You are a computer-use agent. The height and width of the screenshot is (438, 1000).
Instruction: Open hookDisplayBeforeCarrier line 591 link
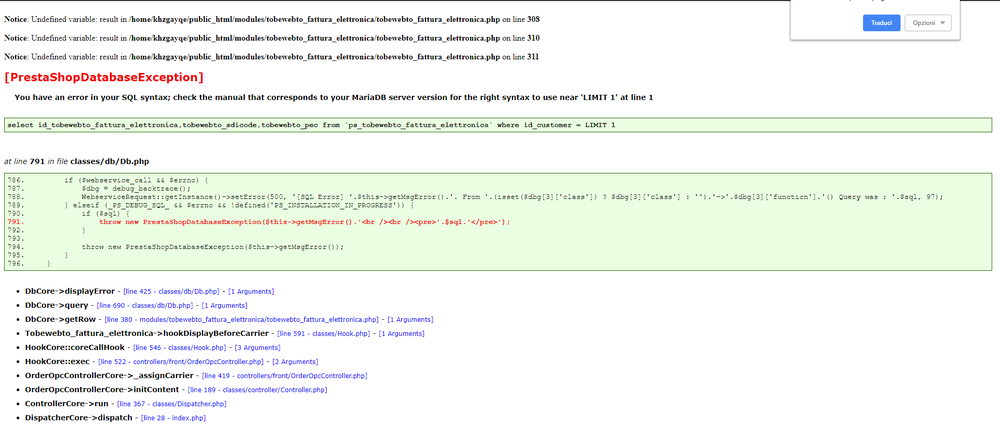pyautogui.click(x=324, y=333)
